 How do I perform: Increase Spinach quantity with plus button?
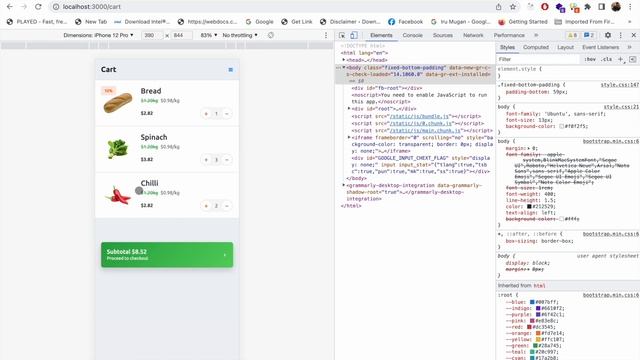pyautogui.click(x=206, y=160)
